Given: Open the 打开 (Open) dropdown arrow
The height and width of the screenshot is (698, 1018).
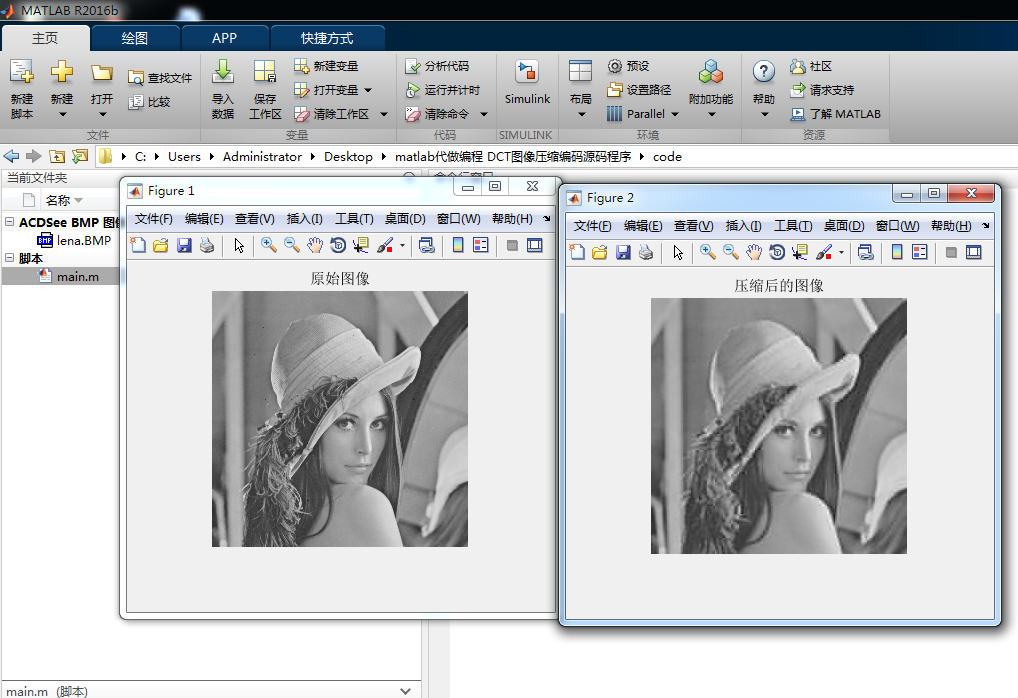Looking at the screenshot, I should coord(103,114).
